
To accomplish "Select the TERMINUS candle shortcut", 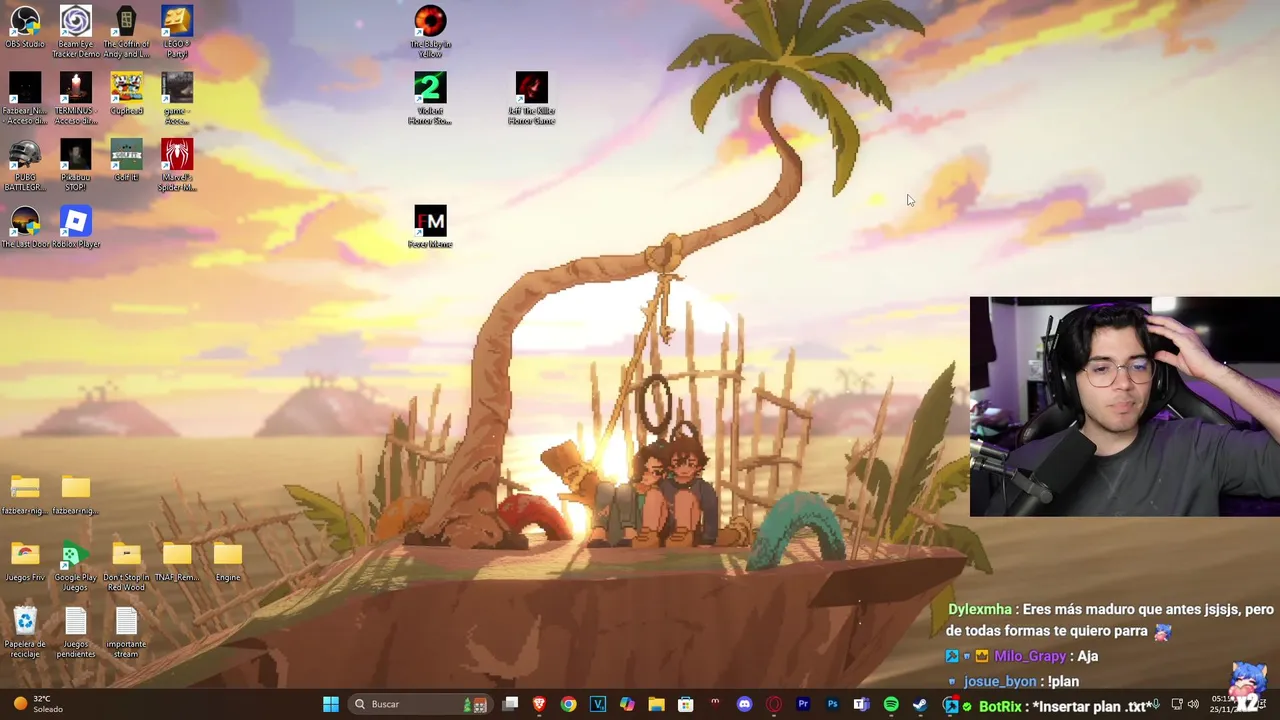I will coord(75,98).
